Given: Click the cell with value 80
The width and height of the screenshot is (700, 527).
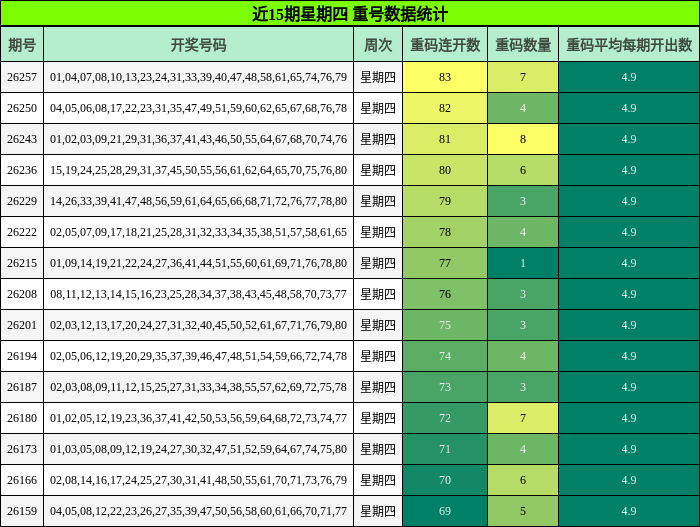Looking at the screenshot, I should 445,170.
